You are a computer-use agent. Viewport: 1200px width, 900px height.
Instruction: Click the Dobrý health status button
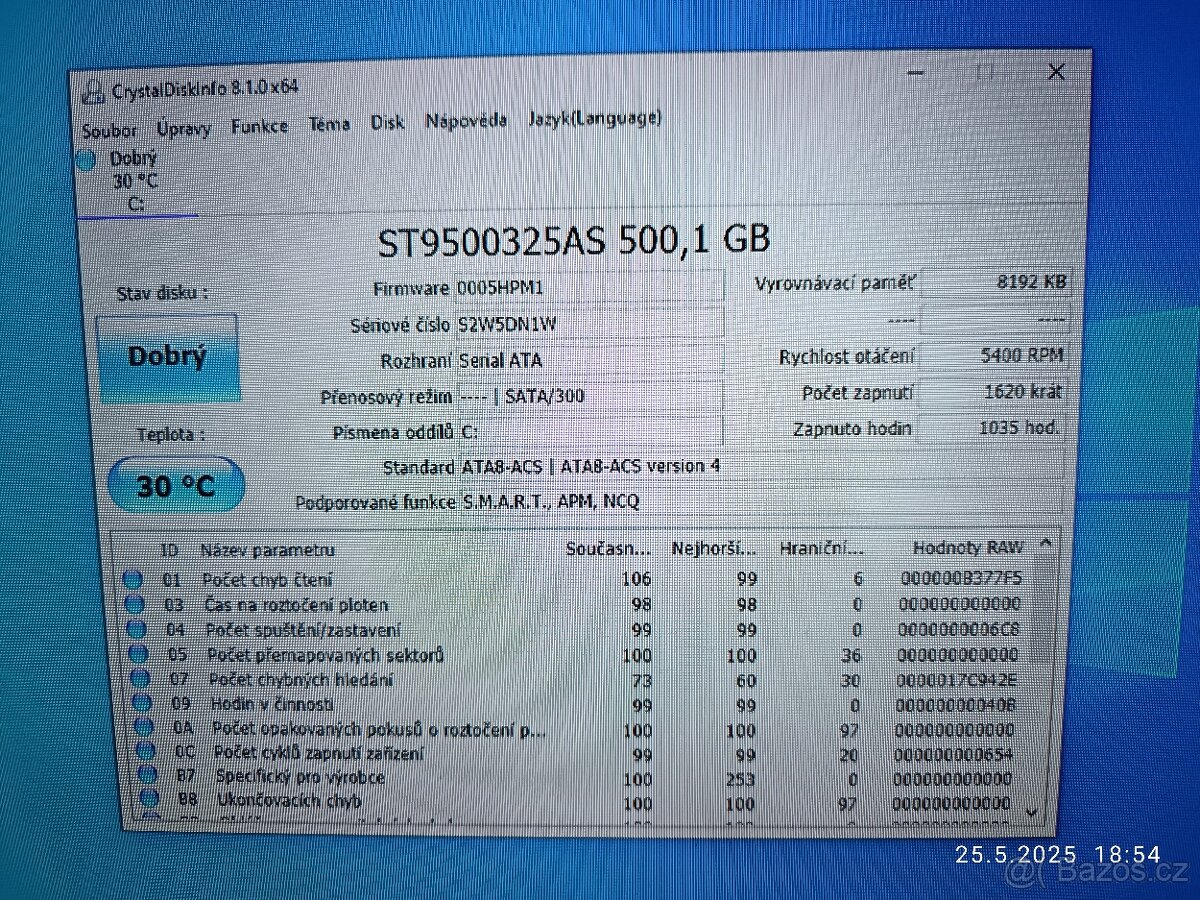[168, 358]
